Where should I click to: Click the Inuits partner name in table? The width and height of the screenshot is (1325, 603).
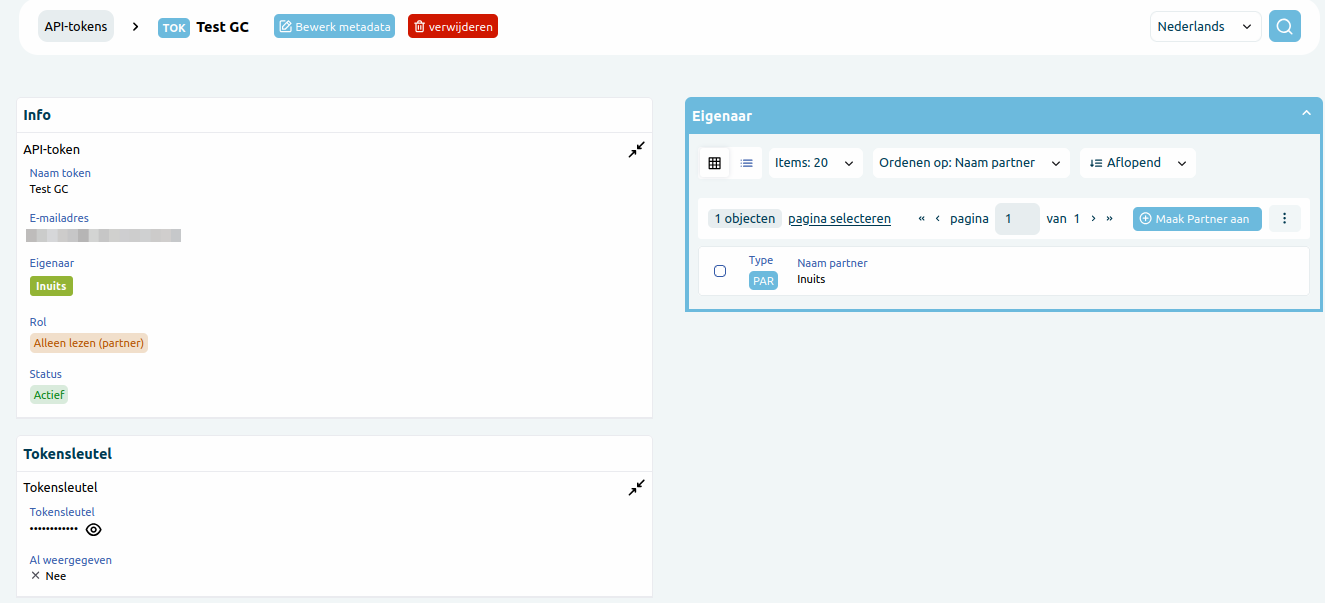(811, 280)
